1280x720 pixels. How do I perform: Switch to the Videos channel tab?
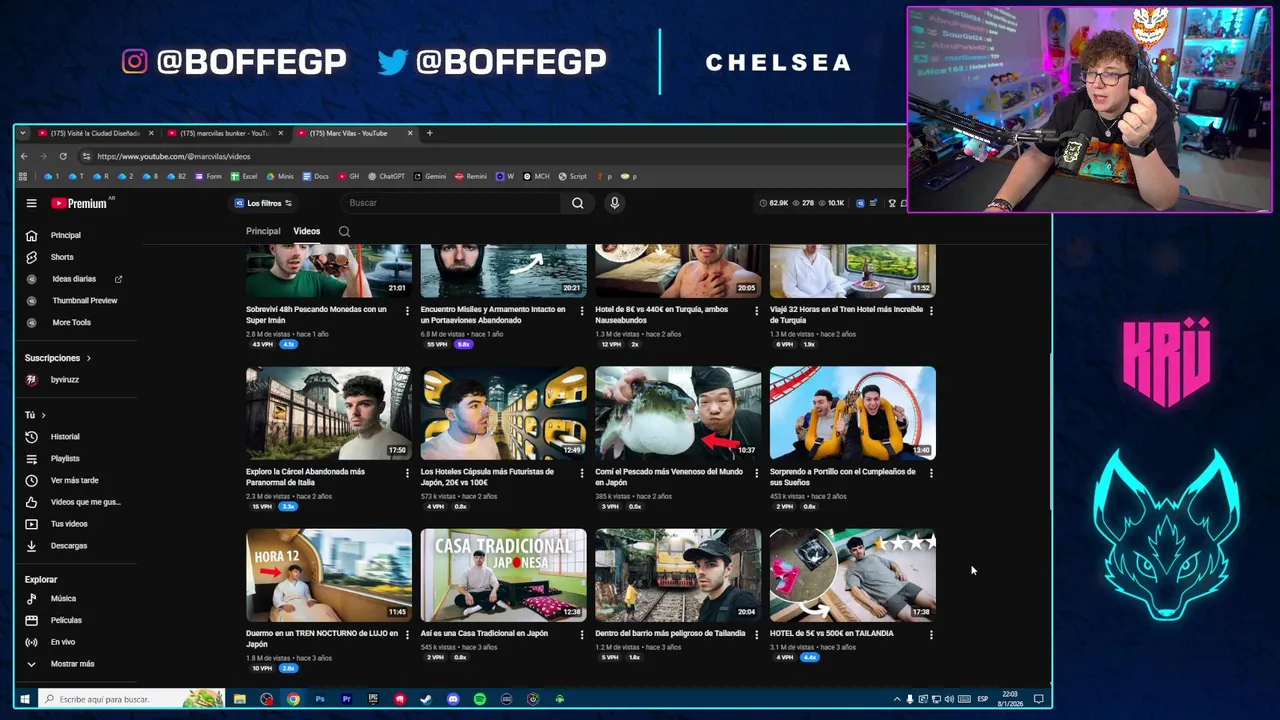pyautogui.click(x=306, y=231)
